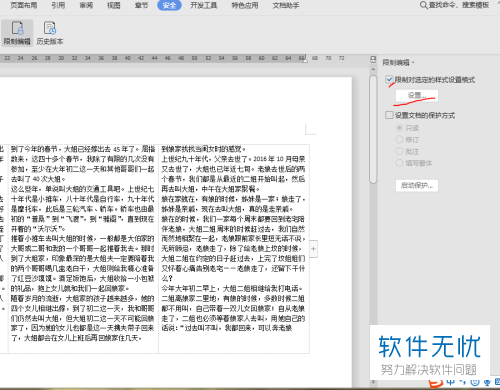
Task: Toggle 限制对选定的样式设置格式 checkbox
Action: pos(389,79)
